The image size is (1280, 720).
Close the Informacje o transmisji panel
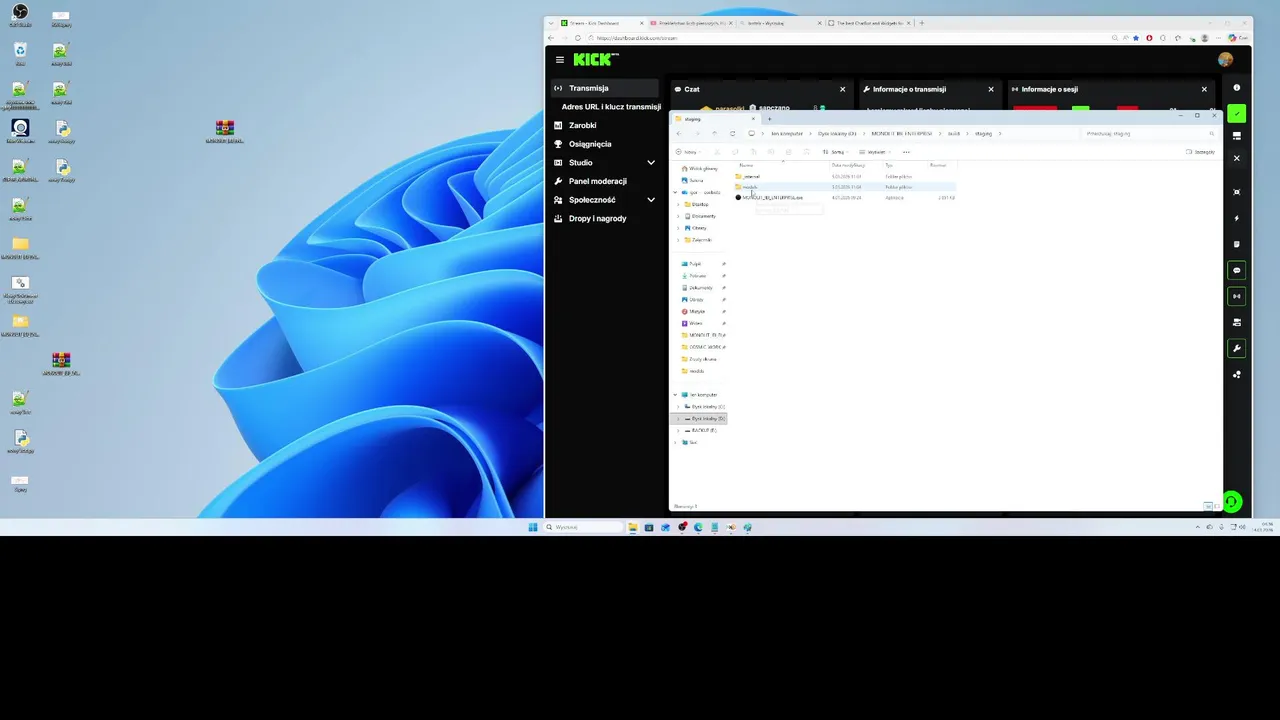991,89
